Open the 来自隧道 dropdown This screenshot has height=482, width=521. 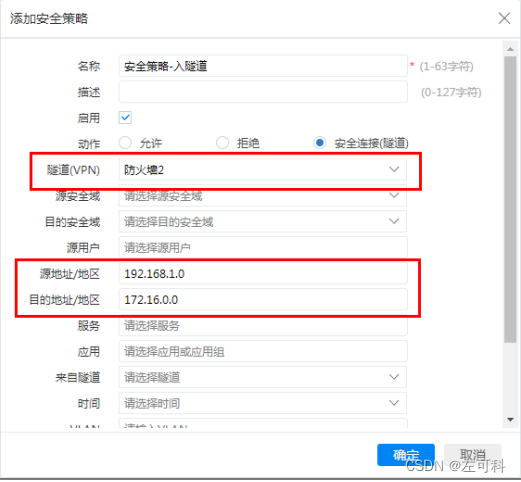pos(263,377)
